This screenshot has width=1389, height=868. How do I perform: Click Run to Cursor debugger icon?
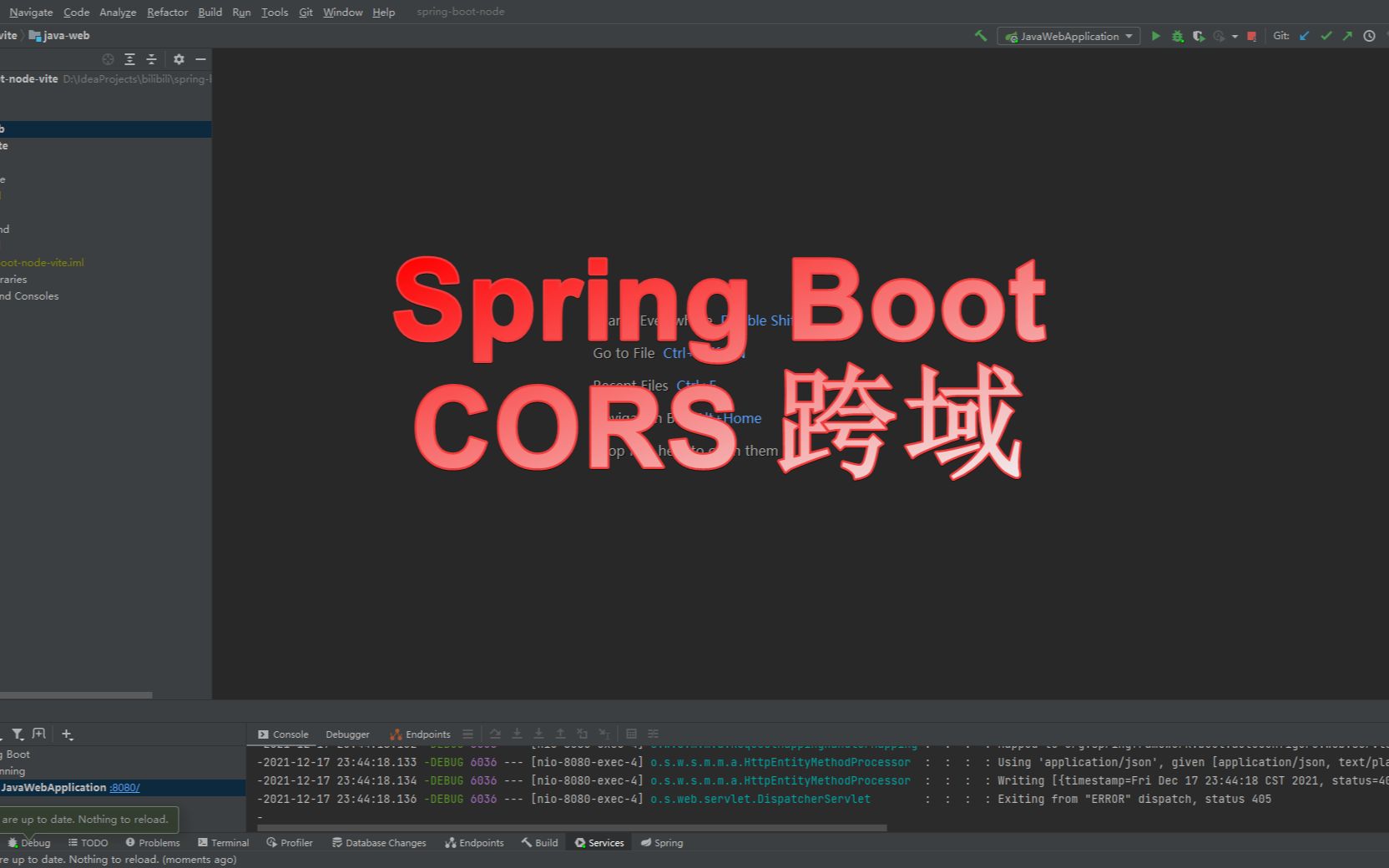click(604, 734)
